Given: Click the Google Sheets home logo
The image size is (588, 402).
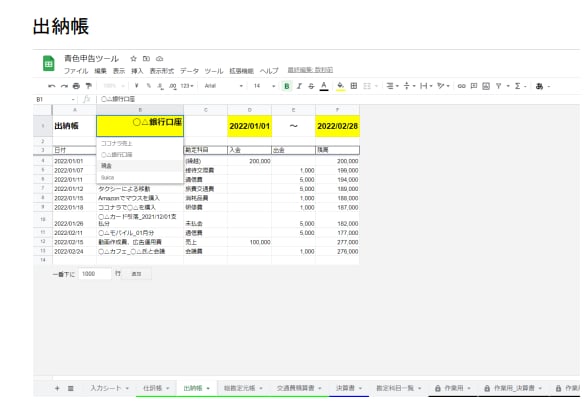Looking at the screenshot, I should [x=48, y=63].
